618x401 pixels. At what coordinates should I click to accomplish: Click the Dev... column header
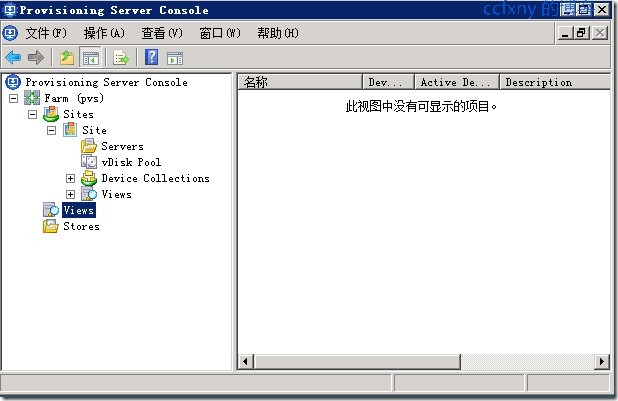[389, 82]
